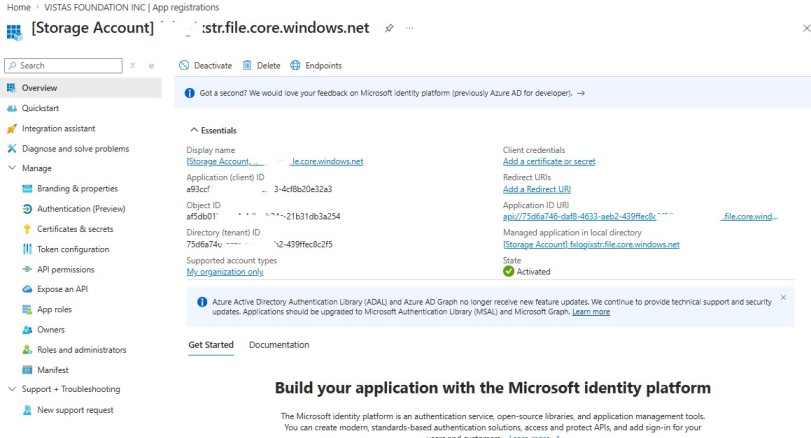811x438 pixels.
Task: Select Certificates & secrets menu item
Action: 75,229
